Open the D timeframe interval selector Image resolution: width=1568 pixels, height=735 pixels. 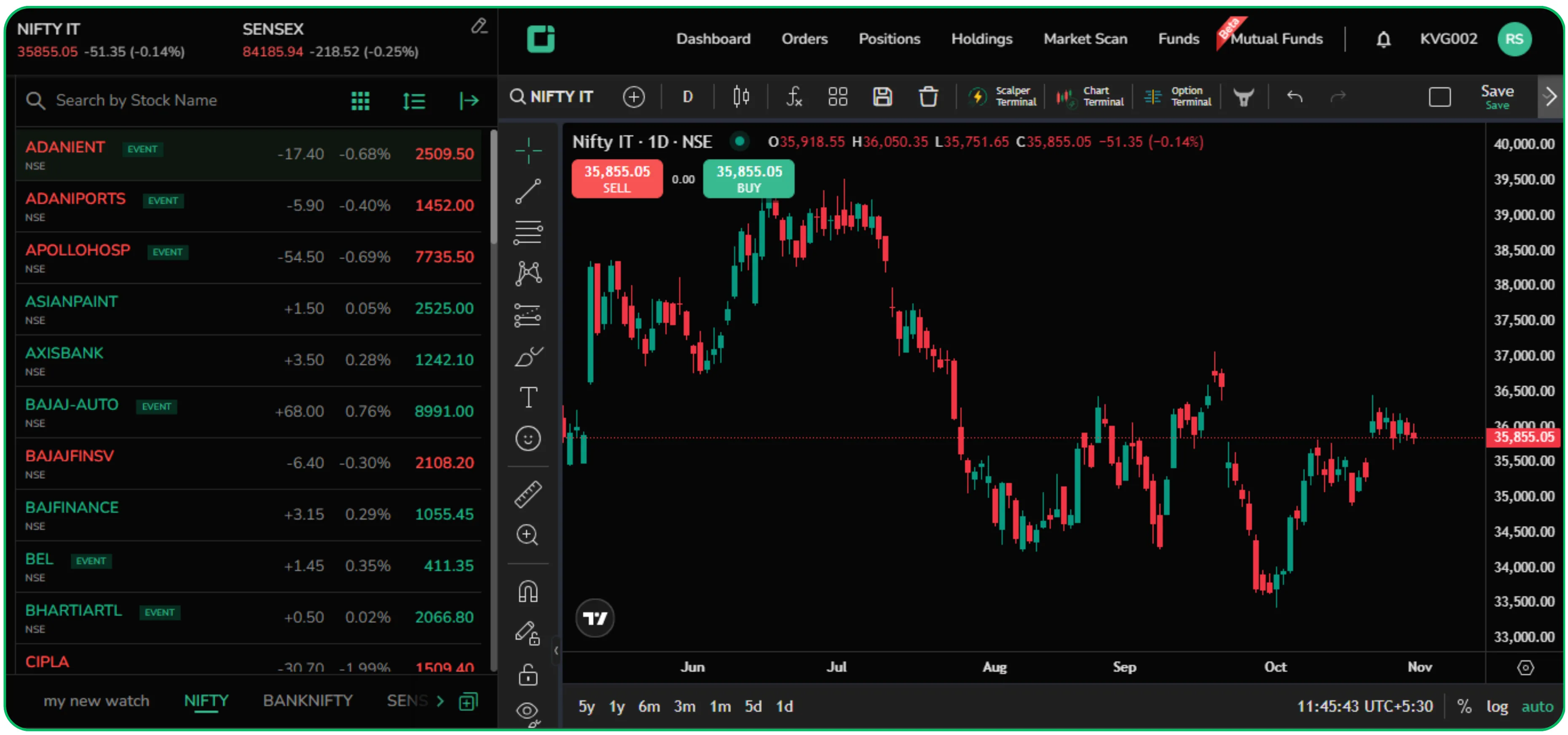point(688,96)
